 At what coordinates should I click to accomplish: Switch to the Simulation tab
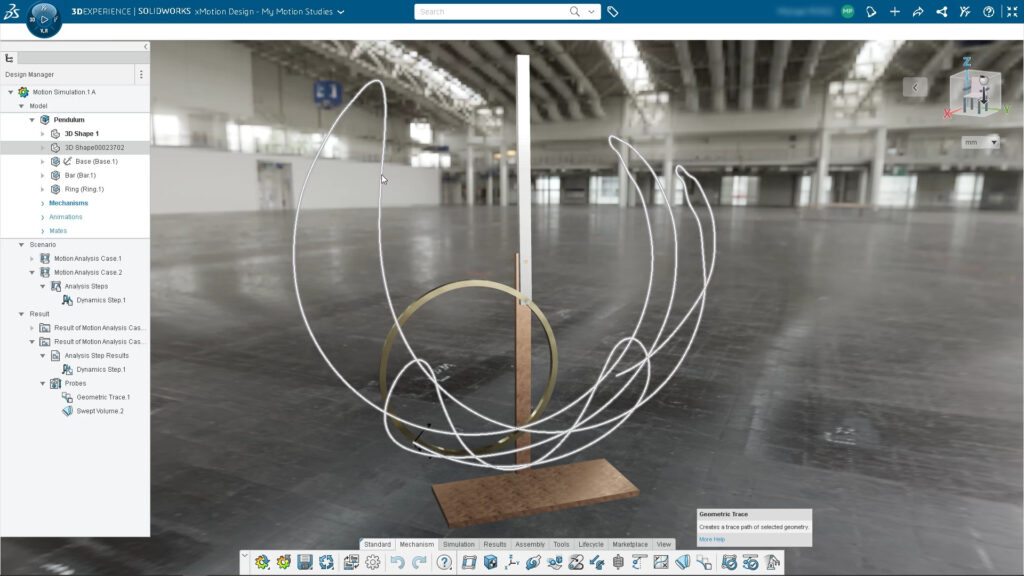point(459,545)
